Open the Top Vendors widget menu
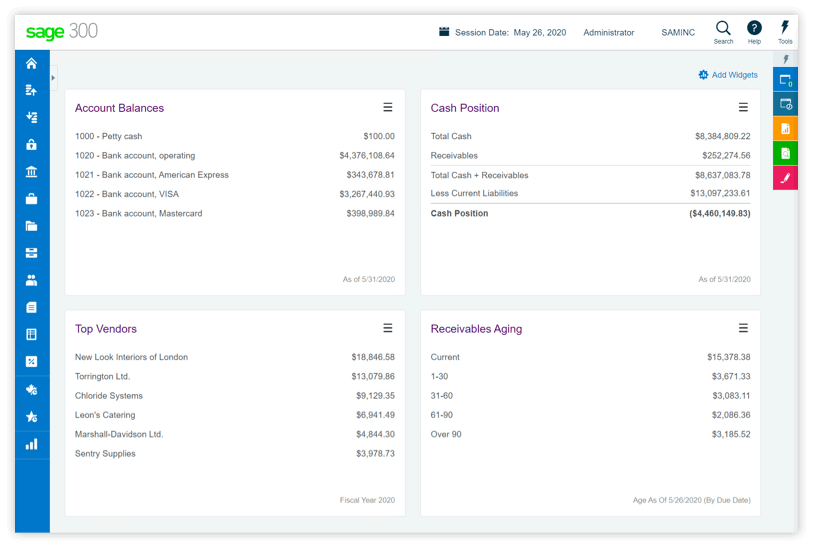 (388, 328)
